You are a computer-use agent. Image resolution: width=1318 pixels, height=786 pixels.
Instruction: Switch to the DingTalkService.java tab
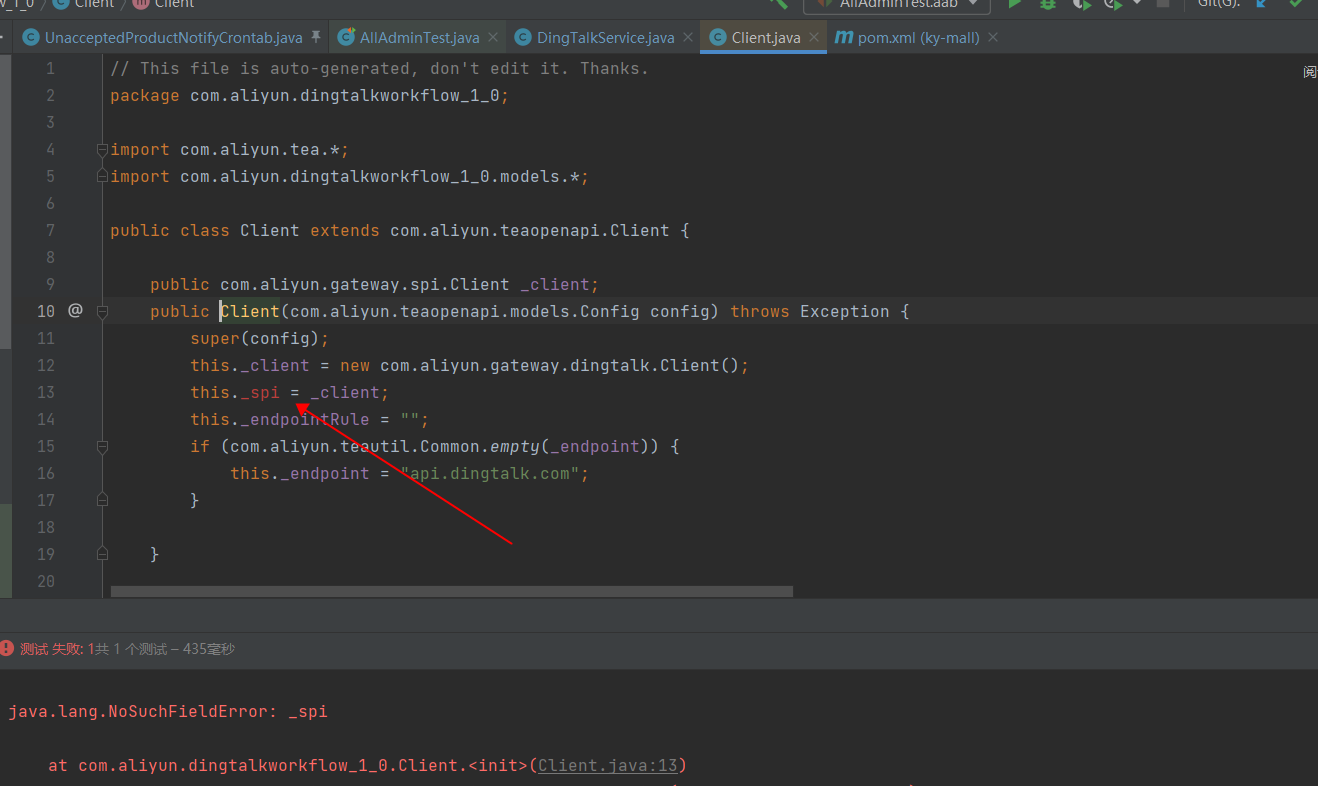tap(605, 38)
